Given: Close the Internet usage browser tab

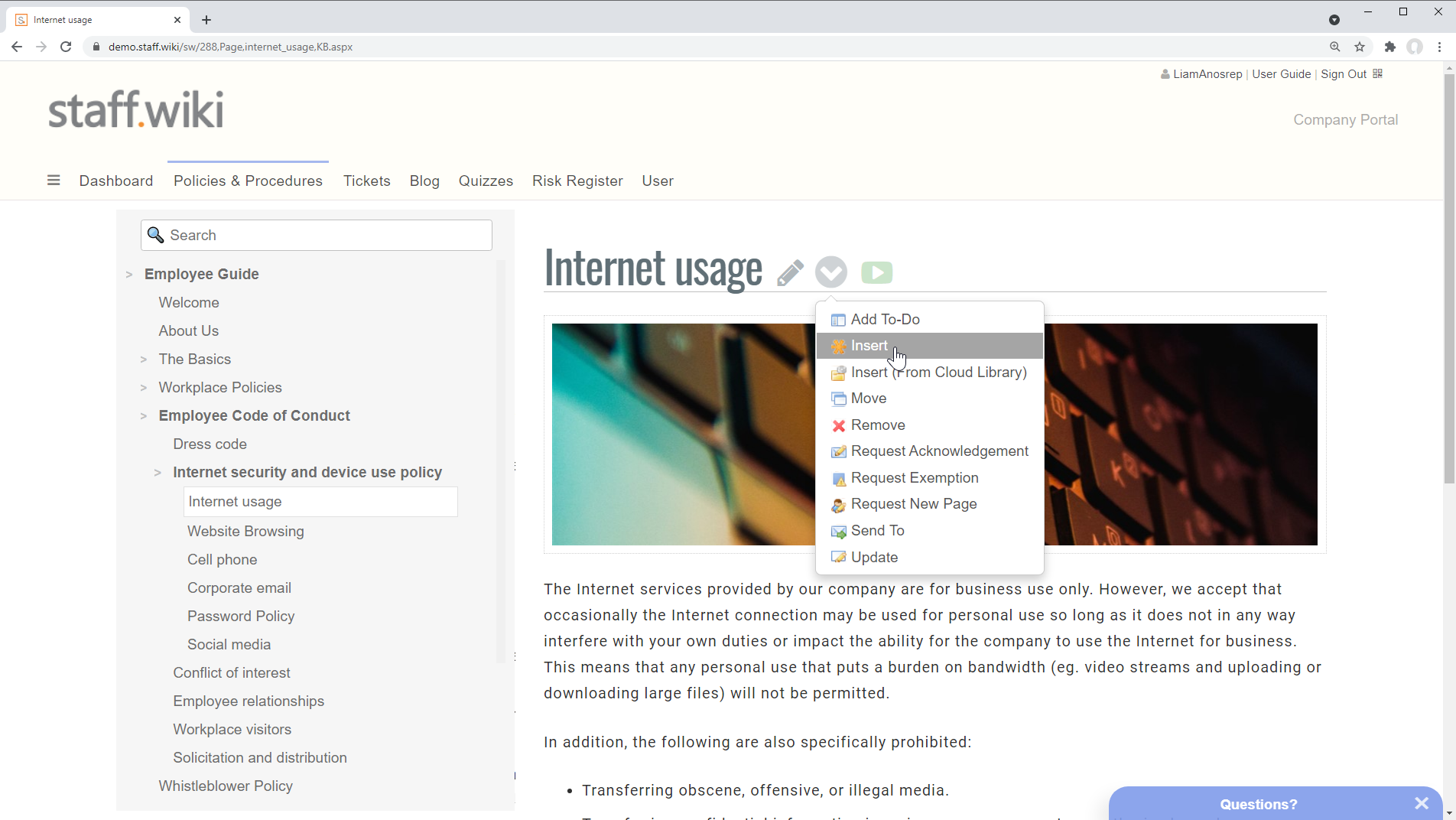Looking at the screenshot, I should click(177, 20).
